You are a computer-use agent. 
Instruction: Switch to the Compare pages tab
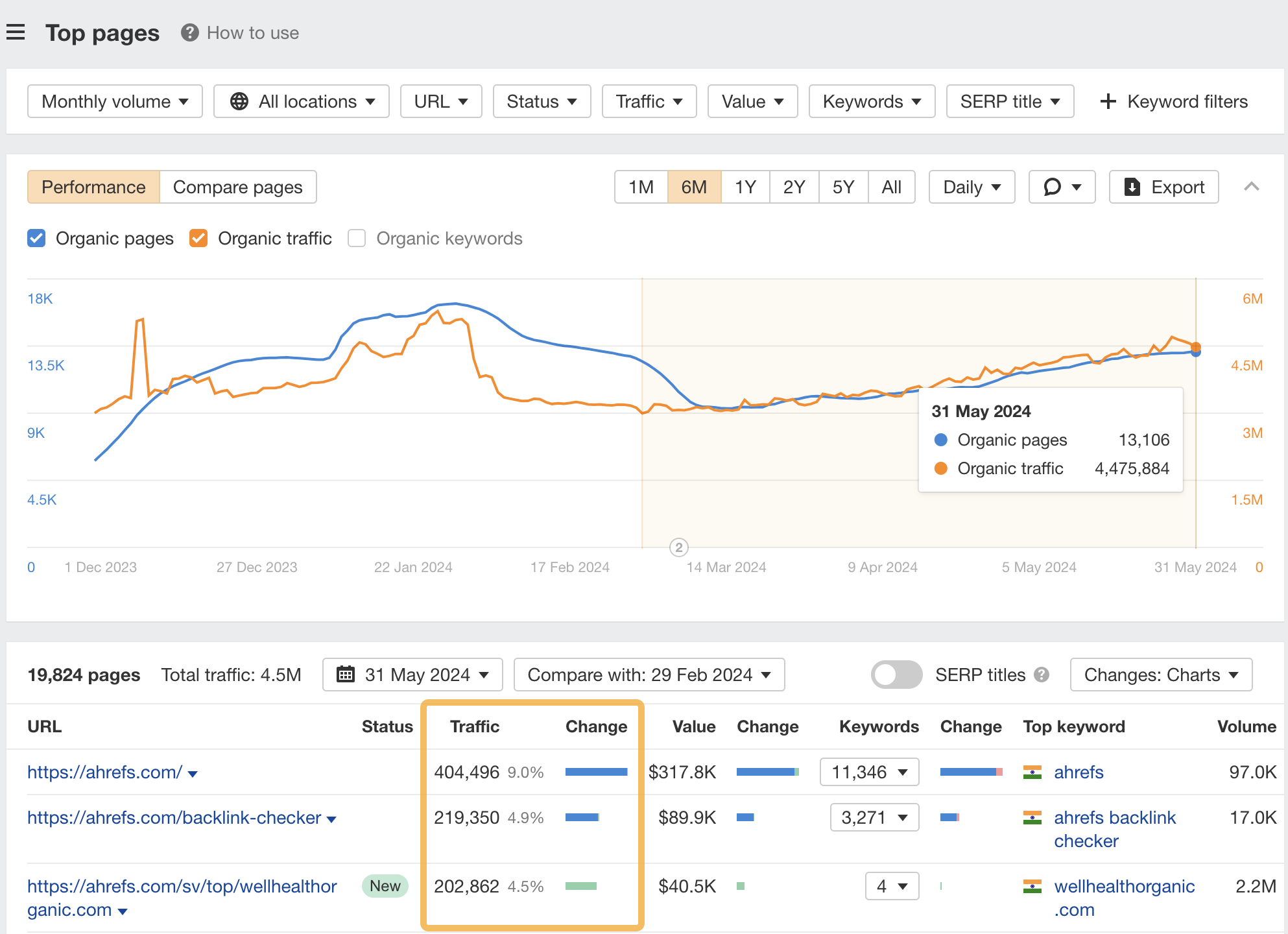(x=237, y=187)
